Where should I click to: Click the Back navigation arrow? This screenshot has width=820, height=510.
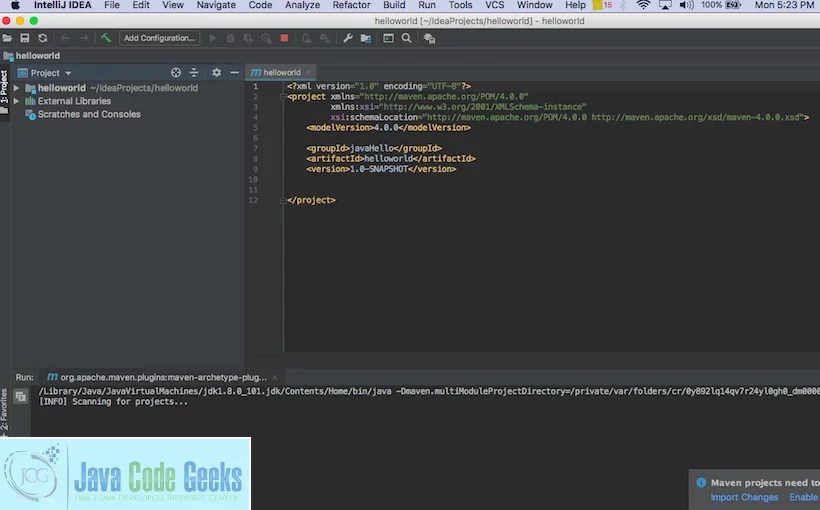pos(65,38)
